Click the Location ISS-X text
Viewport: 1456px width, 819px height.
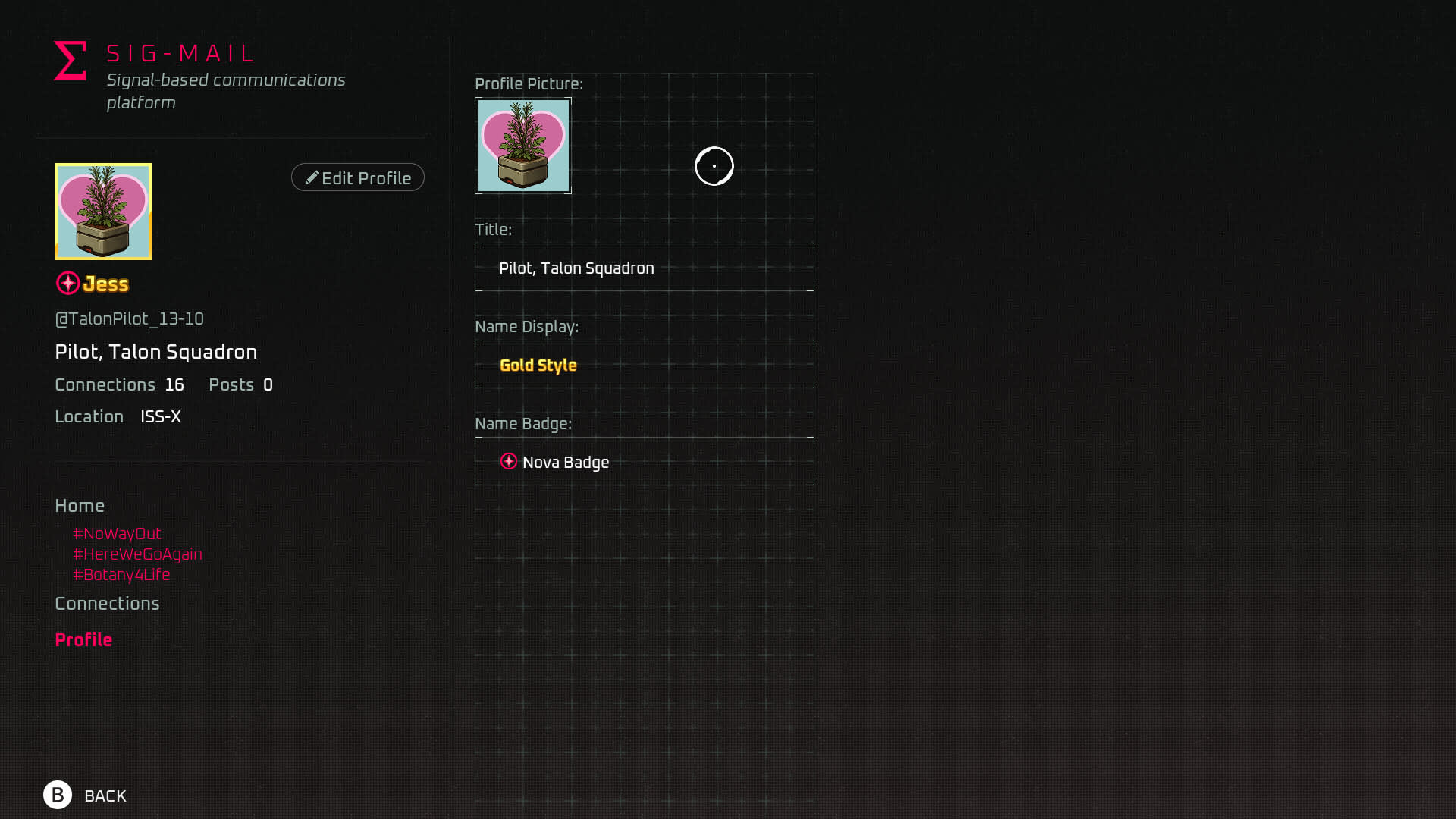[118, 417]
